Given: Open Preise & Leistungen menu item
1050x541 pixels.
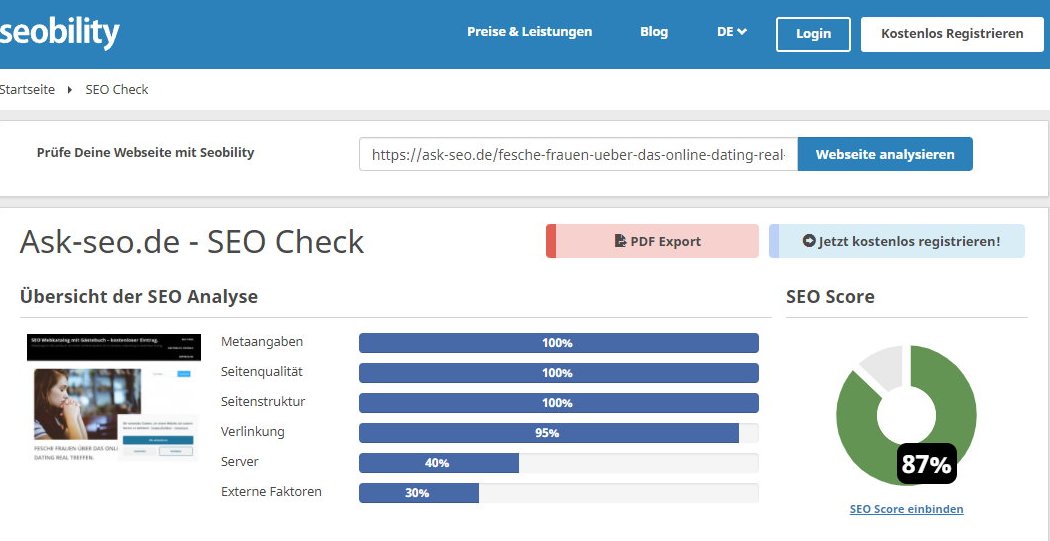Looking at the screenshot, I should click(530, 31).
